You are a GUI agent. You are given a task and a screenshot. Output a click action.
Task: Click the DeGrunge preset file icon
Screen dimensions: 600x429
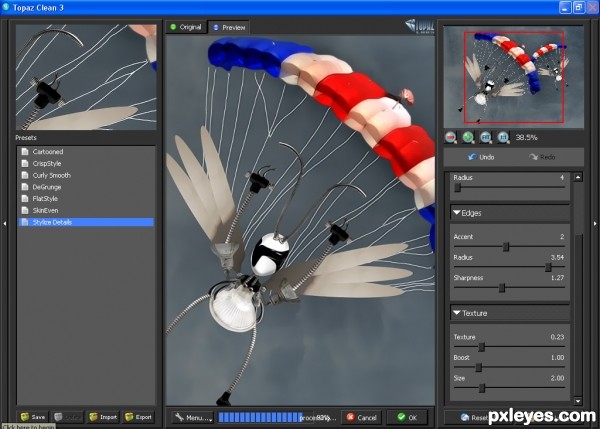(x=25, y=187)
